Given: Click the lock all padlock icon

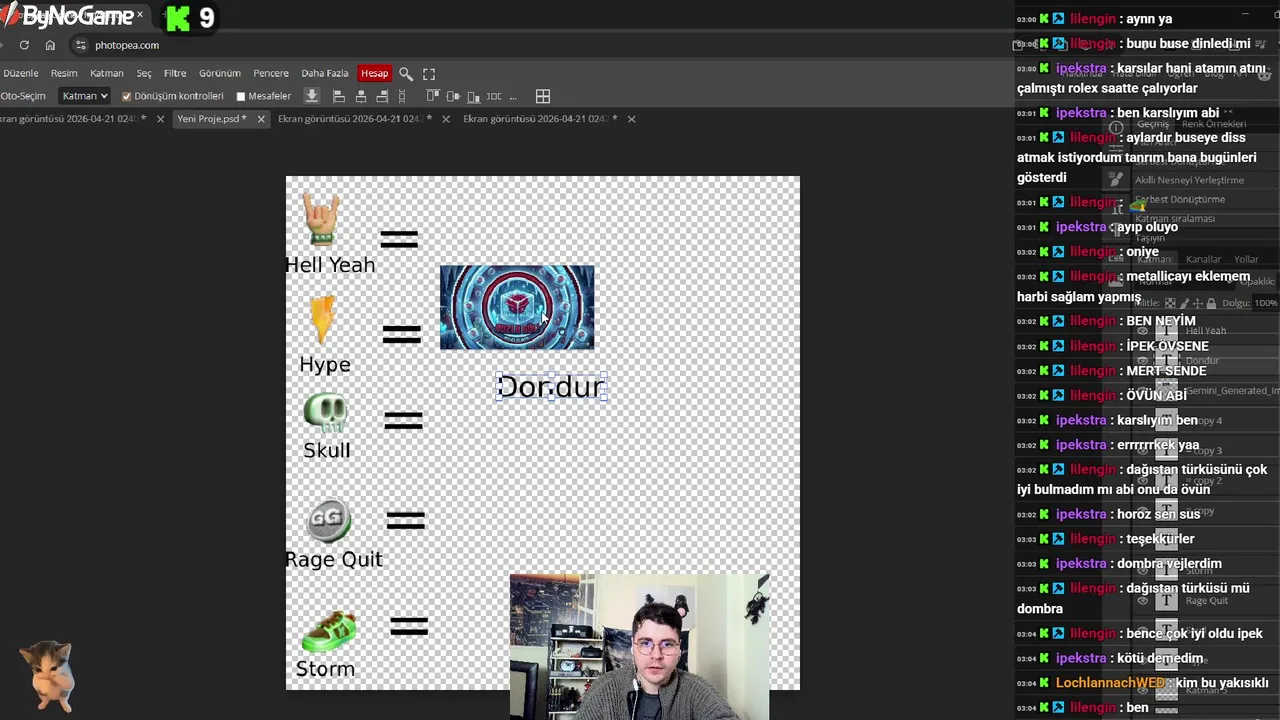Looking at the screenshot, I should pos(1211,302).
